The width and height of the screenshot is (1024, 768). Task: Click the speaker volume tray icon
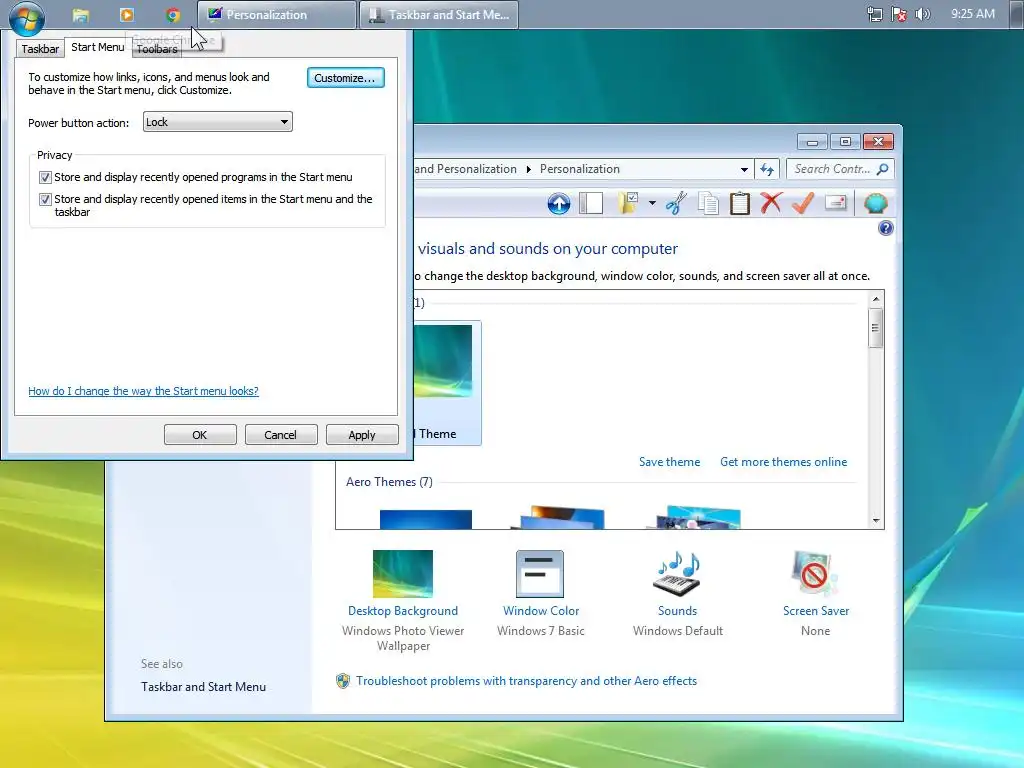click(922, 14)
